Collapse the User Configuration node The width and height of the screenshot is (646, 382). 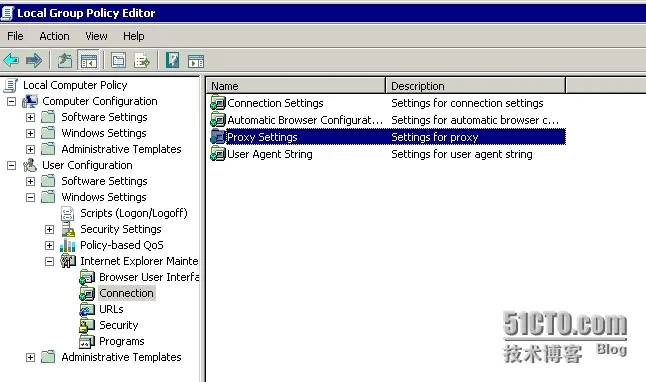pyautogui.click(x=12, y=165)
